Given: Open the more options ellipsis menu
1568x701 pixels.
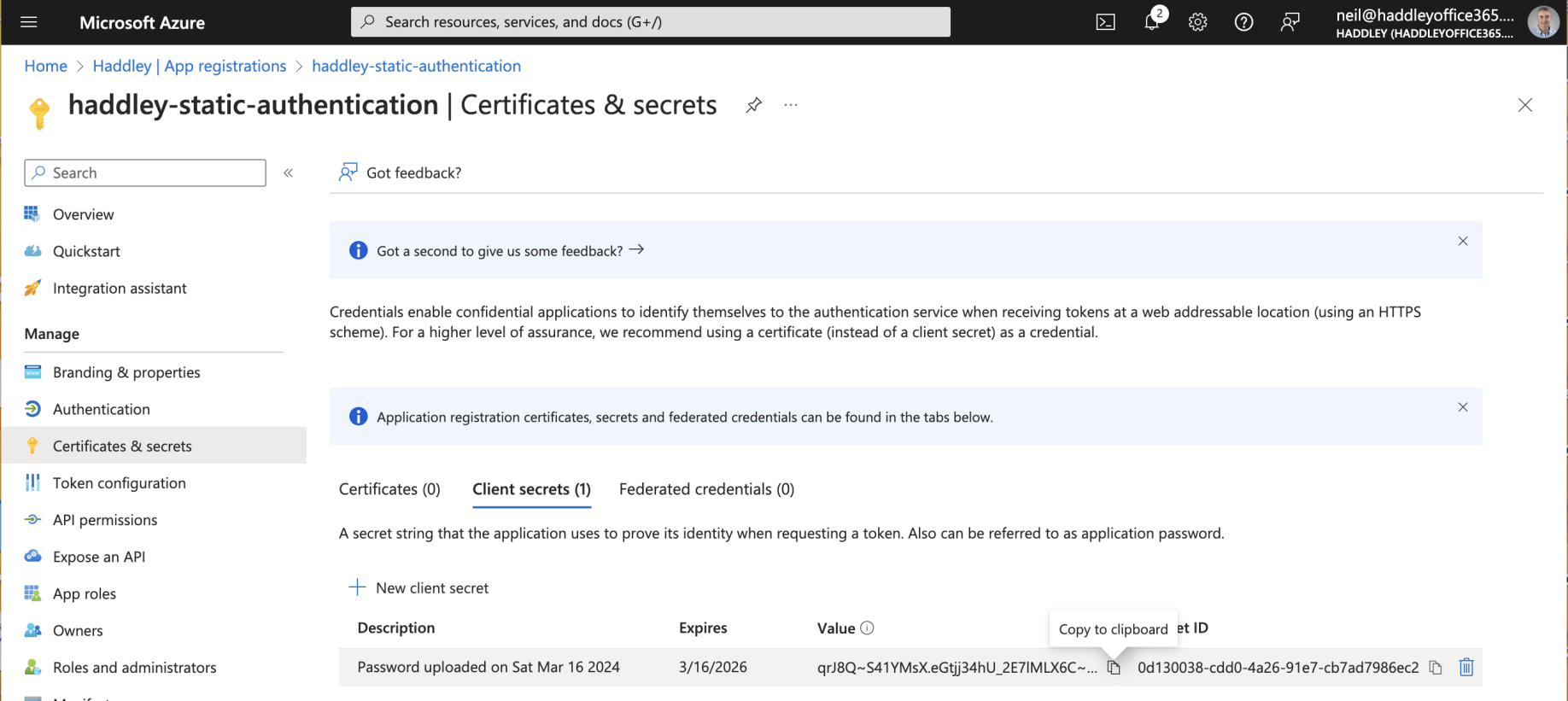Looking at the screenshot, I should coord(791,105).
